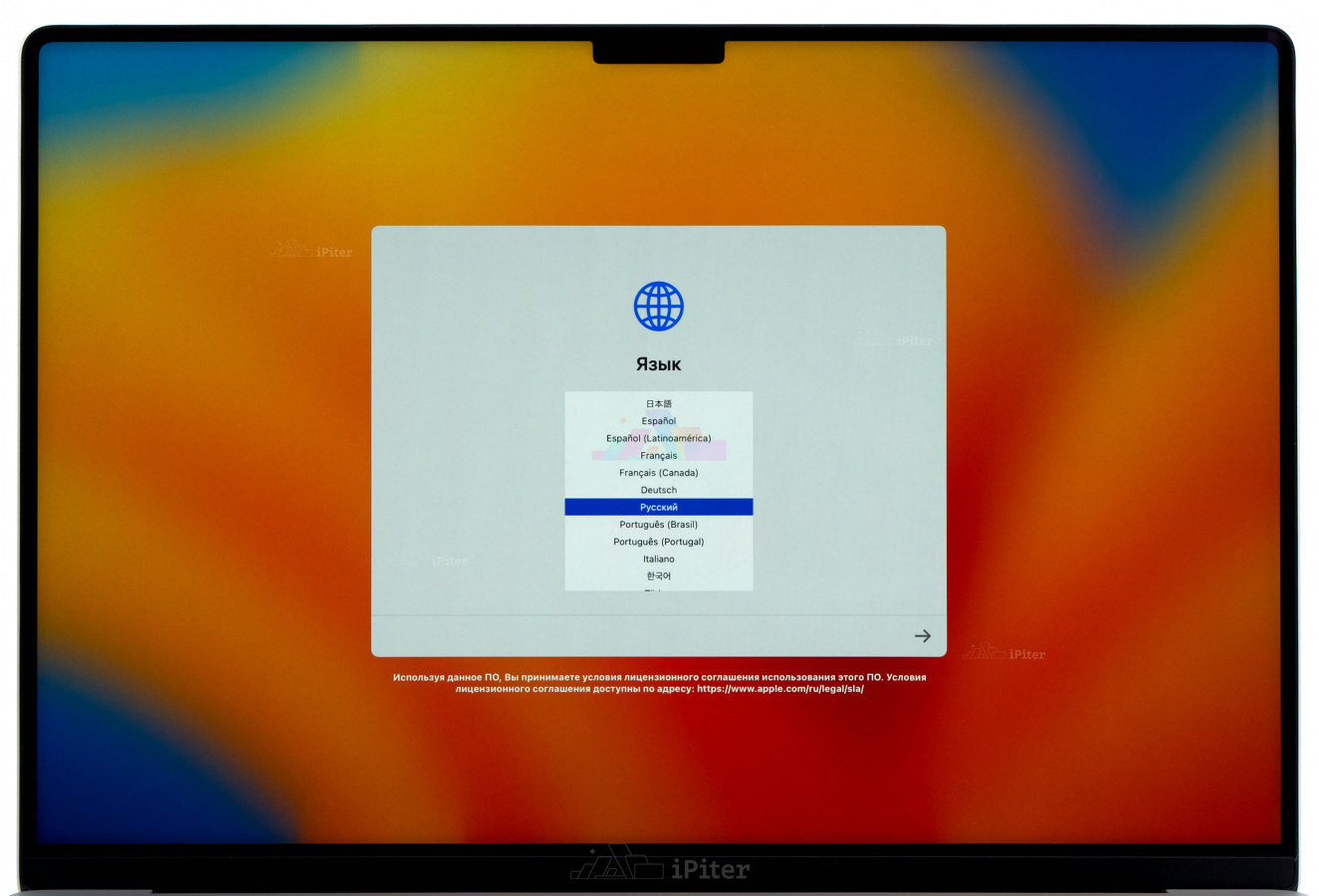Select Português (Portugal) language option
The height and width of the screenshot is (896, 1319).
point(659,542)
